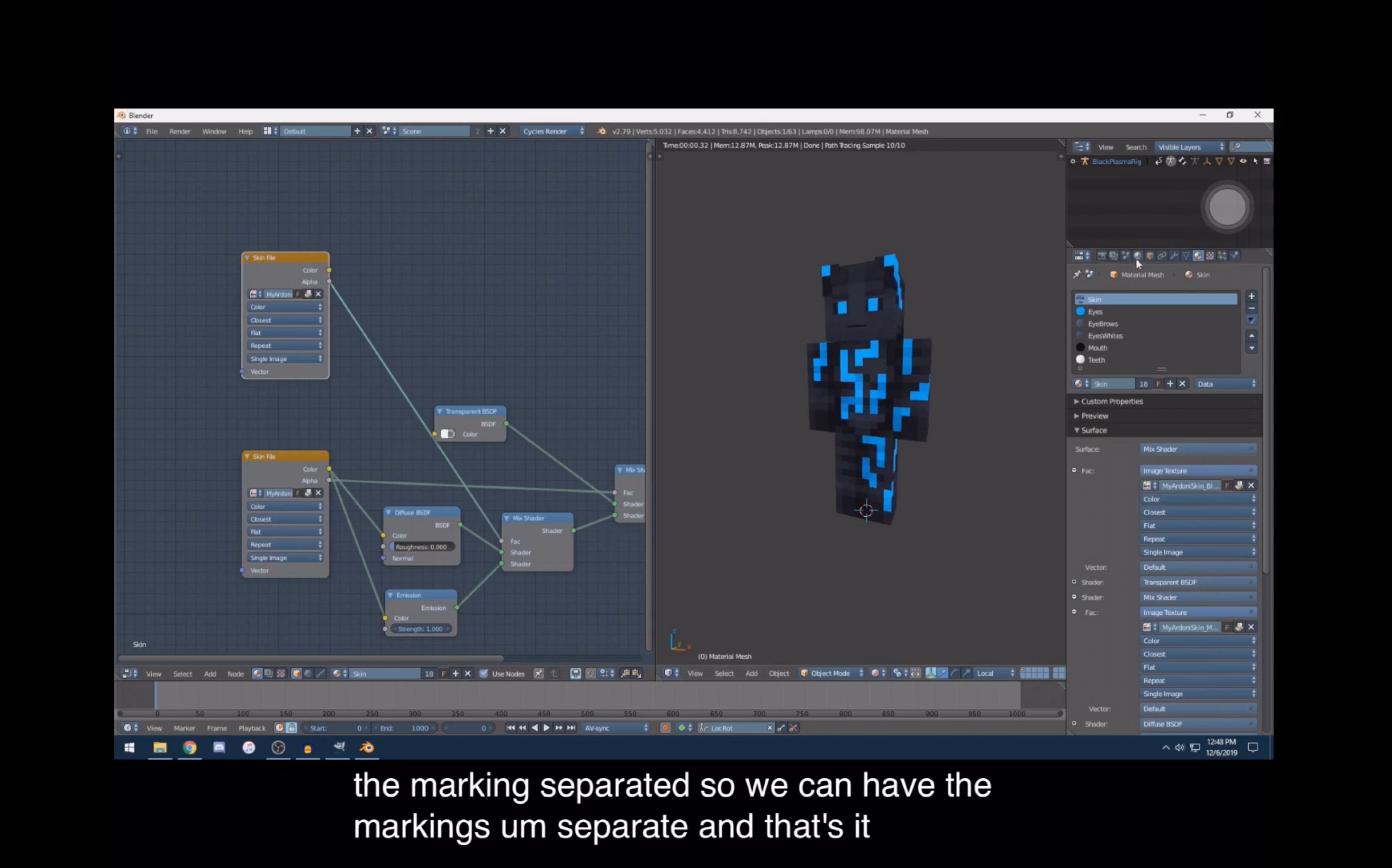Open the Render menu
The image size is (1392, 868).
tap(180, 132)
